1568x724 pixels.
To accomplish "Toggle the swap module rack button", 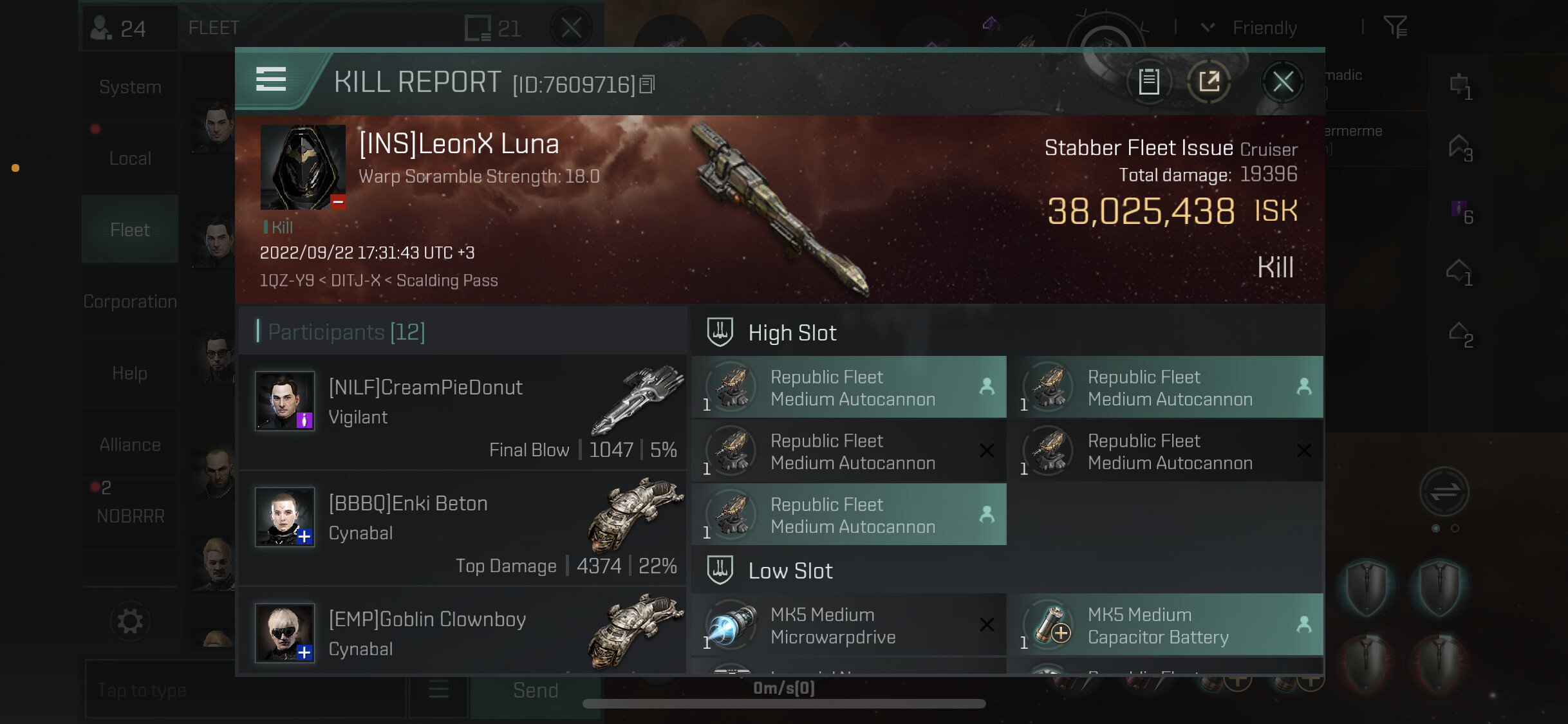I will pyautogui.click(x=1444, y=492).
